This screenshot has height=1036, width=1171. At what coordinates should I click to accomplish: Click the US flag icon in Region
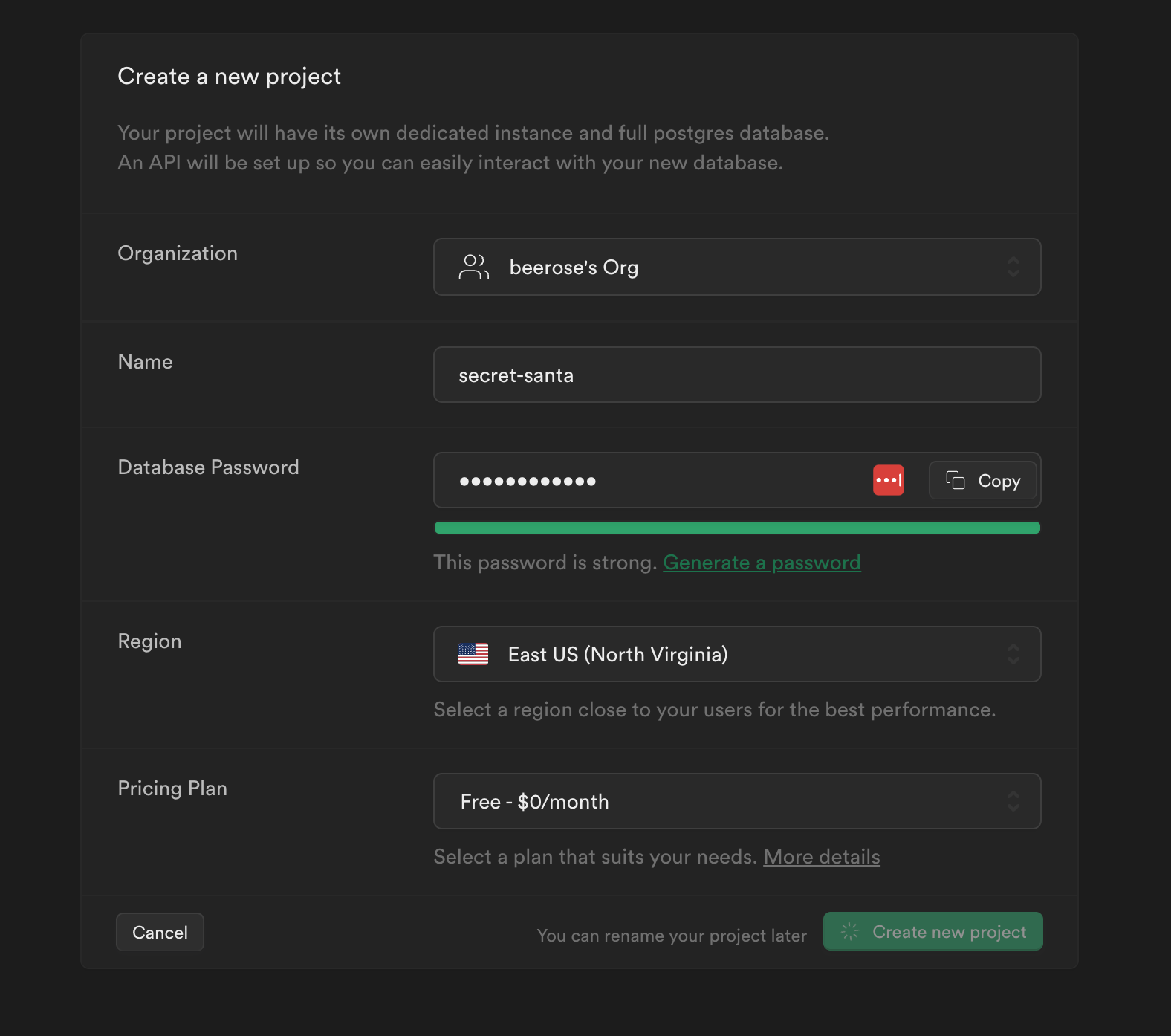point(473,654)
